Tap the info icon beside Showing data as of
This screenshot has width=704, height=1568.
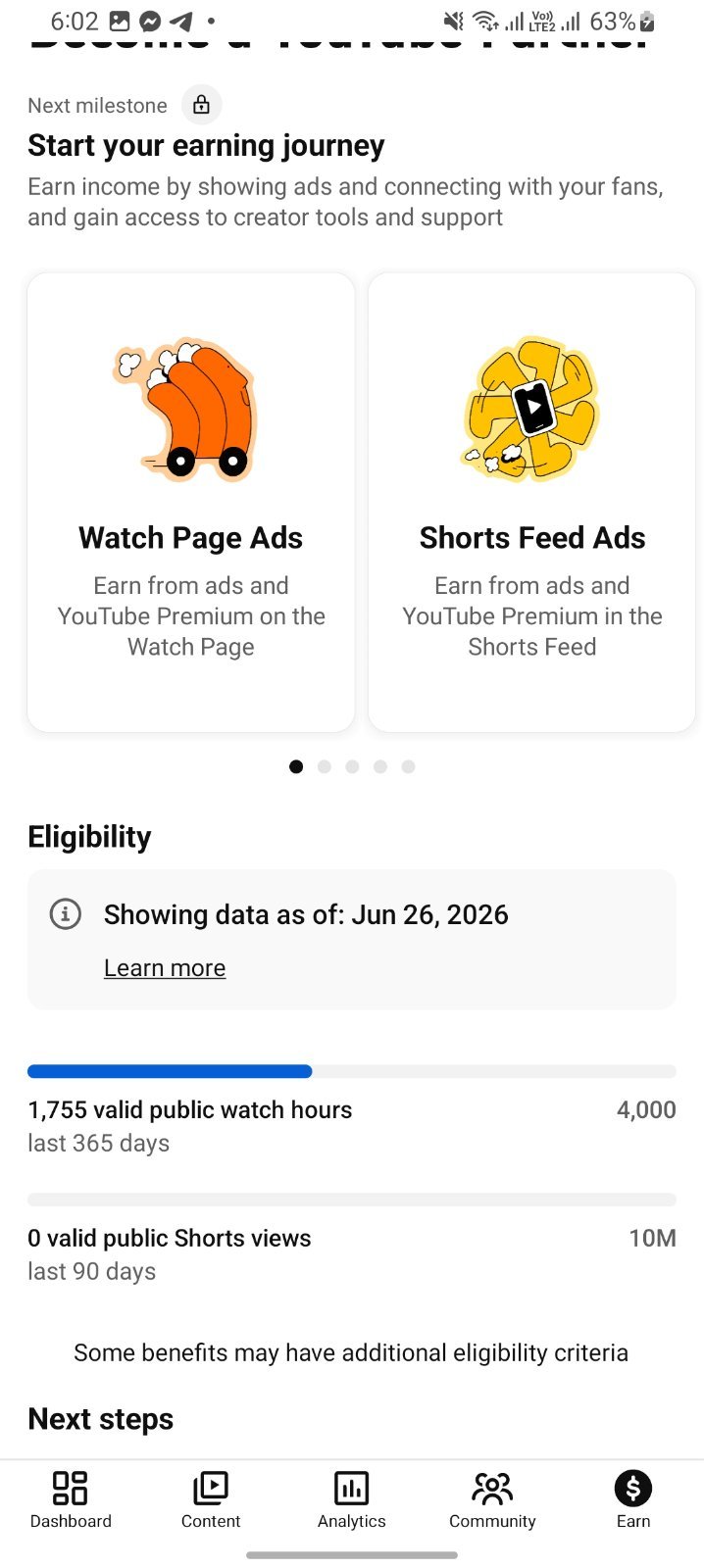coord(66,914)
